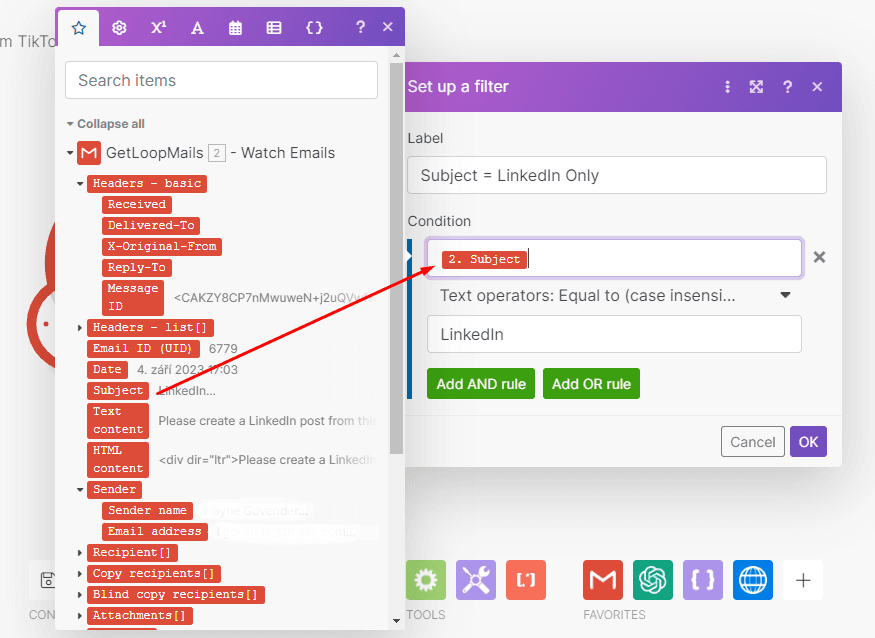Open the general functions gear tab
The width and height of the screenshot is (875, 638).
pyautogui.click(x=119, y=28)
